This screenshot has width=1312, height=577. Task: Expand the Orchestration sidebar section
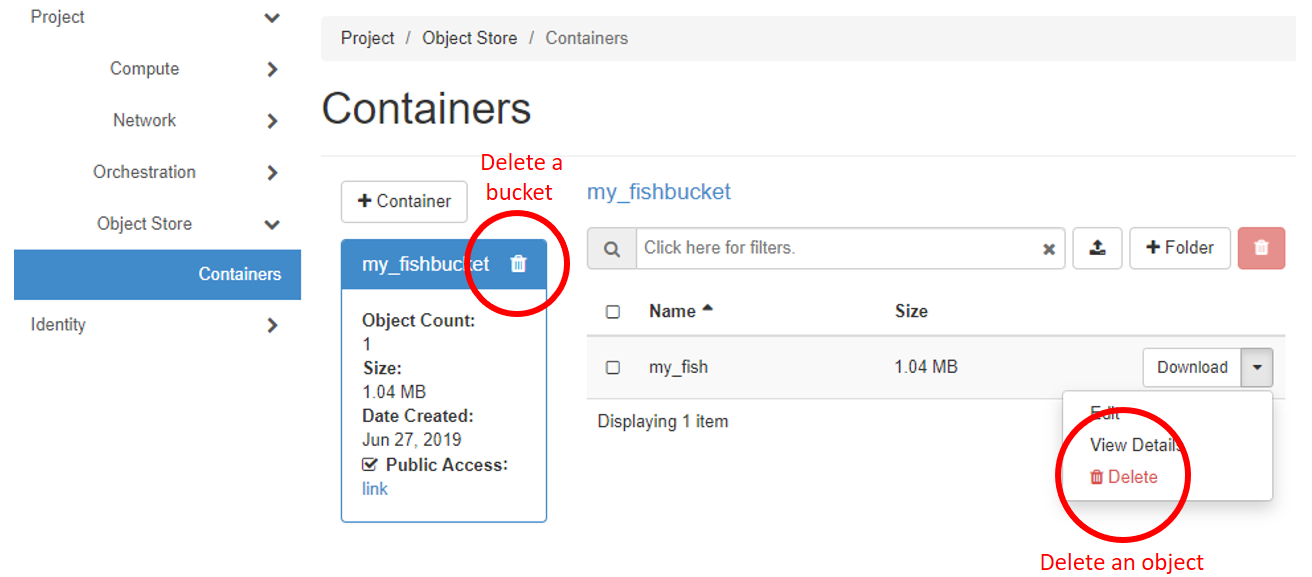pyautogui.click(x=272, y=172)
